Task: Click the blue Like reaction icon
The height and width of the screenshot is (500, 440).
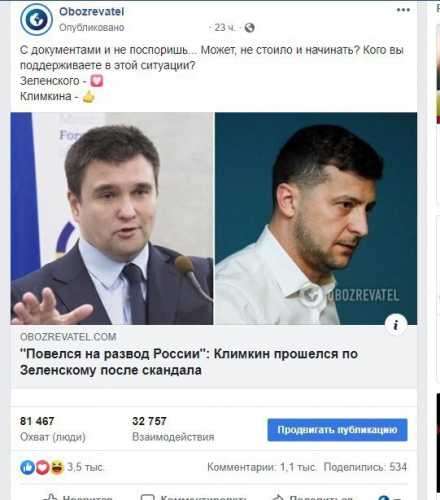Action: [27, 467]
